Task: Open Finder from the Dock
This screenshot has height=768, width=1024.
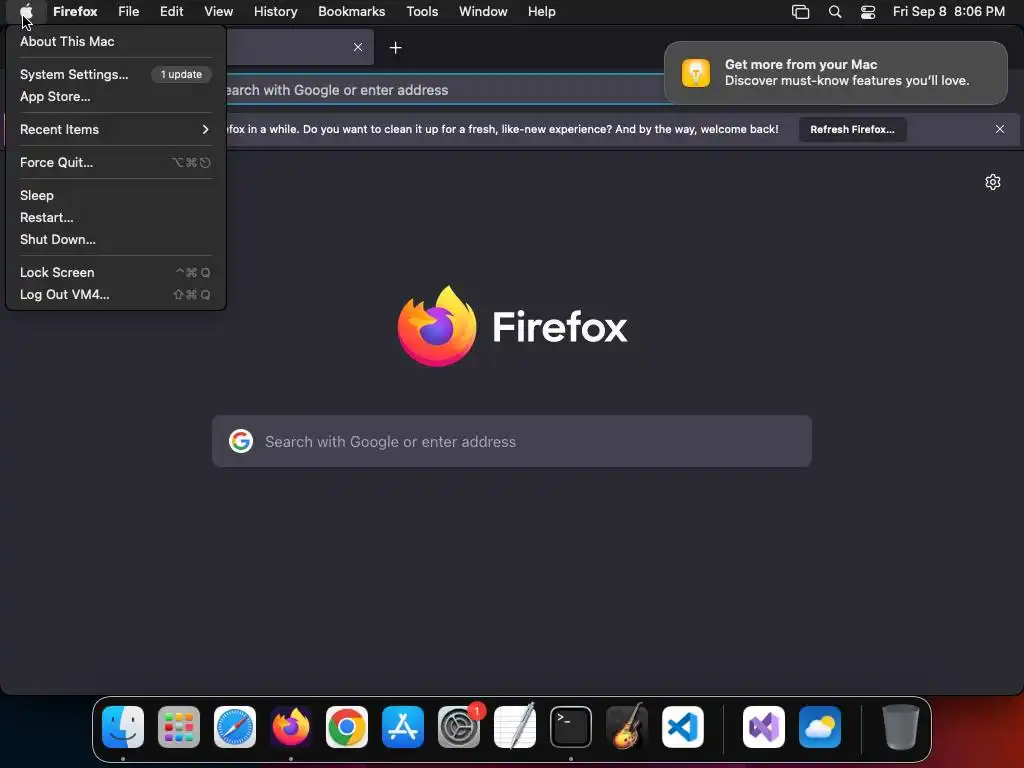Action: [123, 727]
